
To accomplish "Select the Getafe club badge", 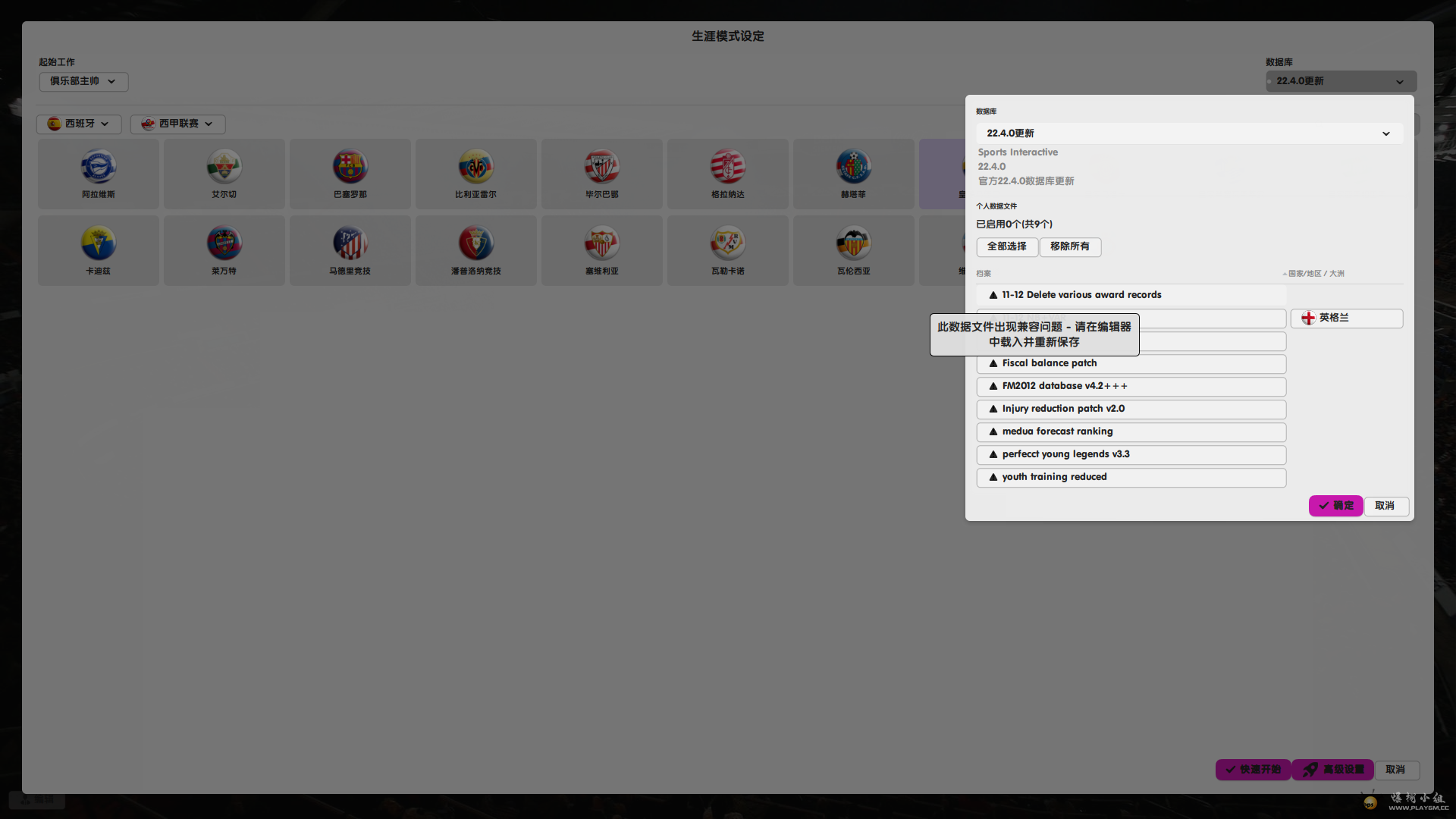I will [853, 167].
